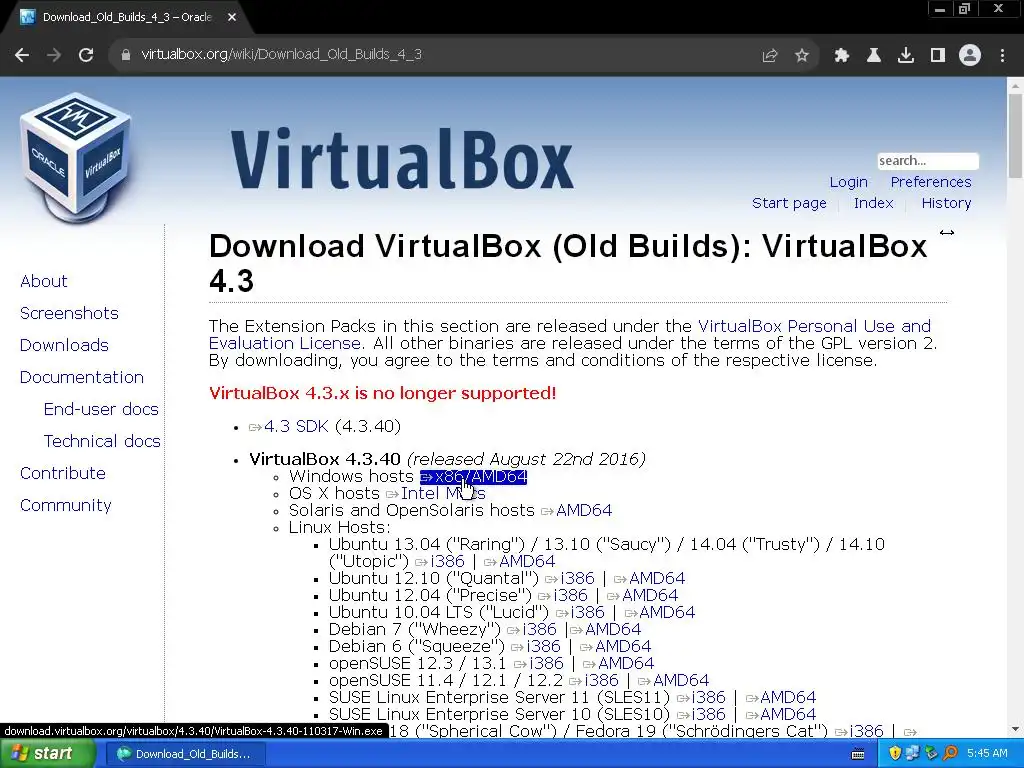Click the magnifier tray icon

950,754
